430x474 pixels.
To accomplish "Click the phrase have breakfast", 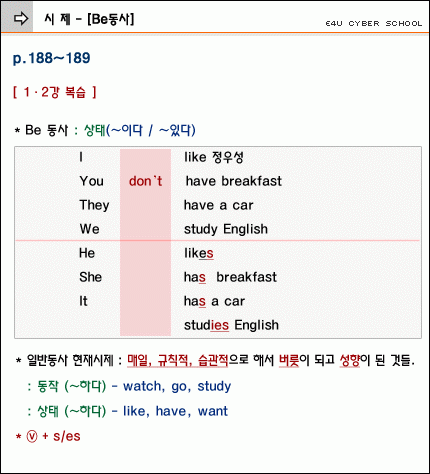I will 234,181.
